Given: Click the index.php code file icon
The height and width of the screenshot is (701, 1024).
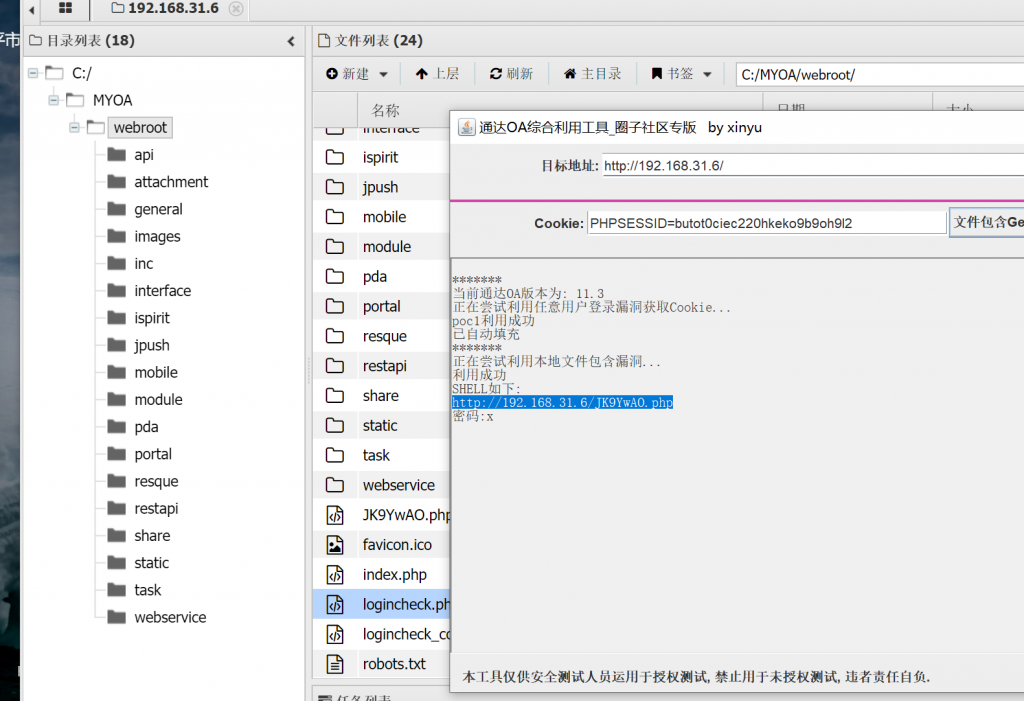Looking at the screenshot, I should (x=335, y=575).
